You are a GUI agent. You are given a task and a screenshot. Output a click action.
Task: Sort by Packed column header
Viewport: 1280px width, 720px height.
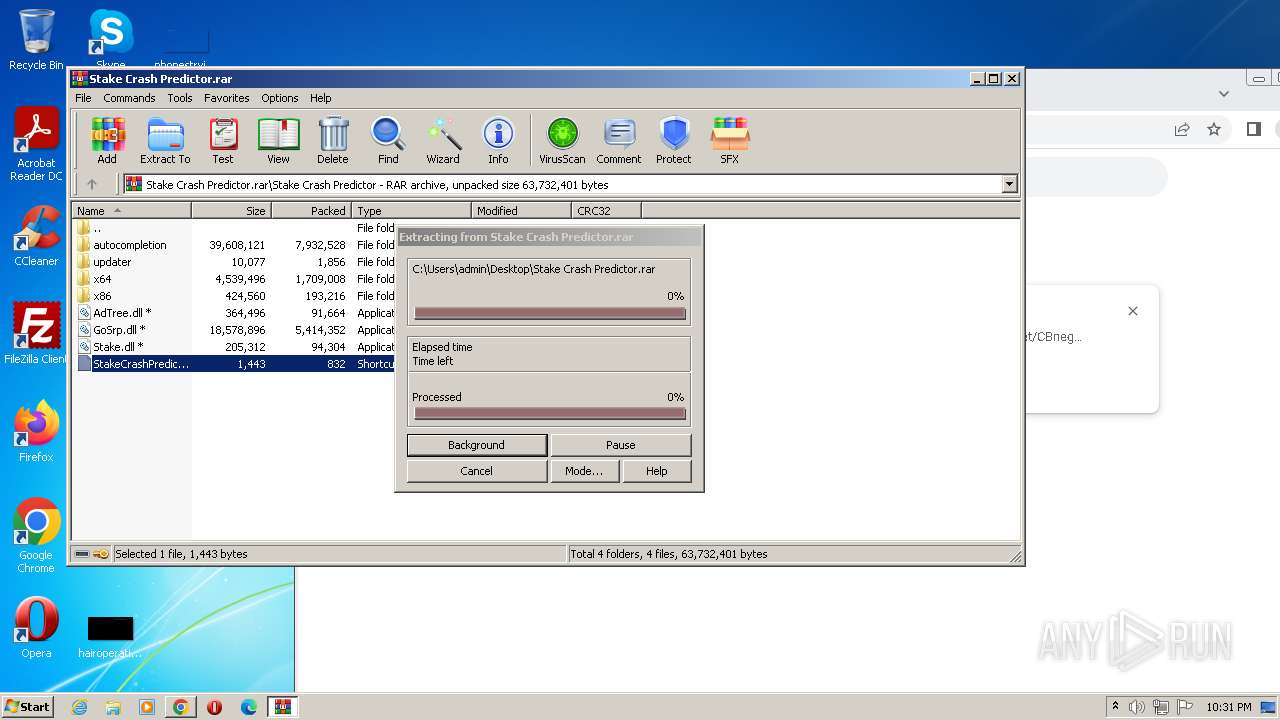(x=312, y=210)
